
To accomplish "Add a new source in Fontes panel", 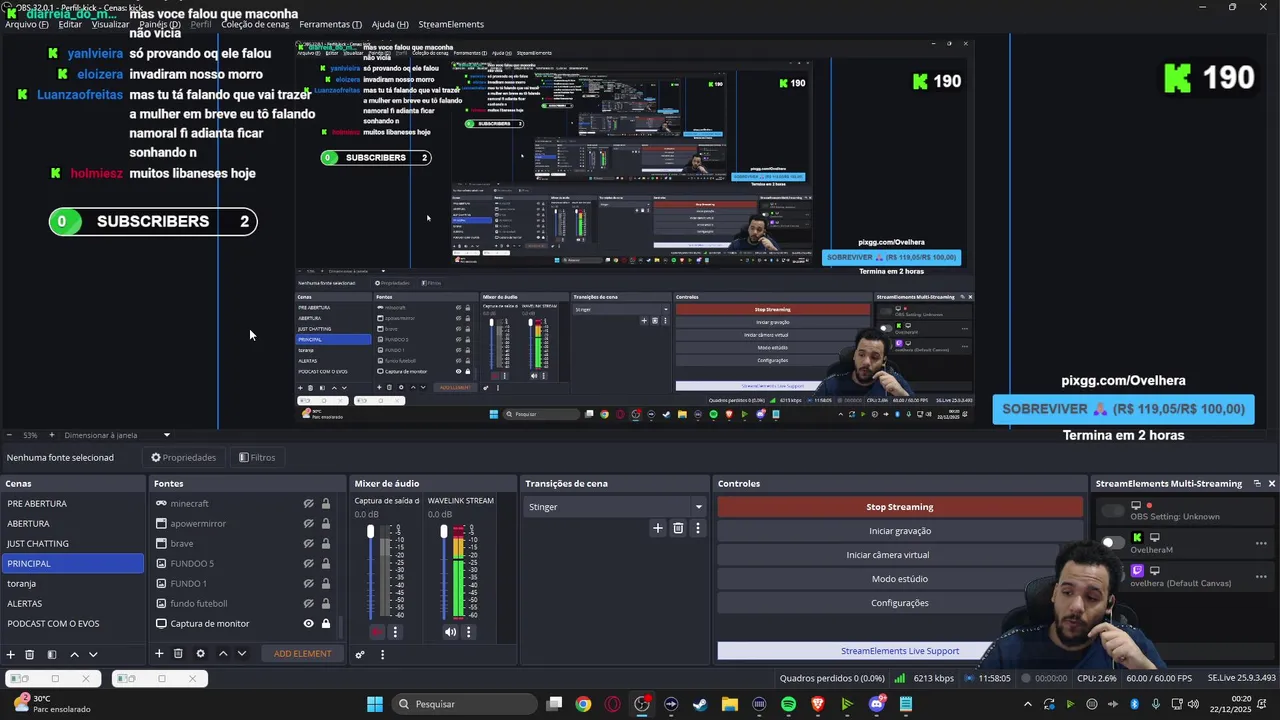I will pyautogui.click(x=159, y=654).
